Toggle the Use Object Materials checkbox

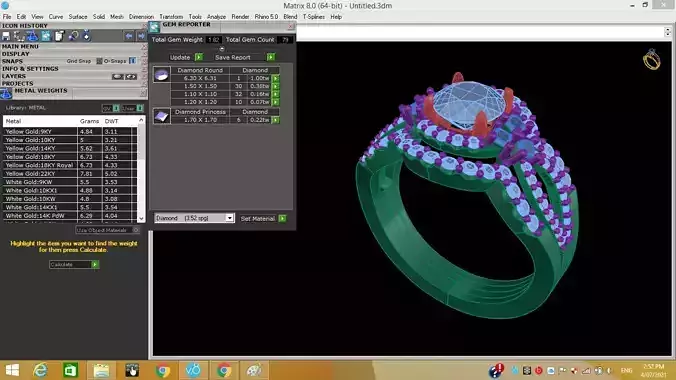pyautogui.click(x=136, y=230)
